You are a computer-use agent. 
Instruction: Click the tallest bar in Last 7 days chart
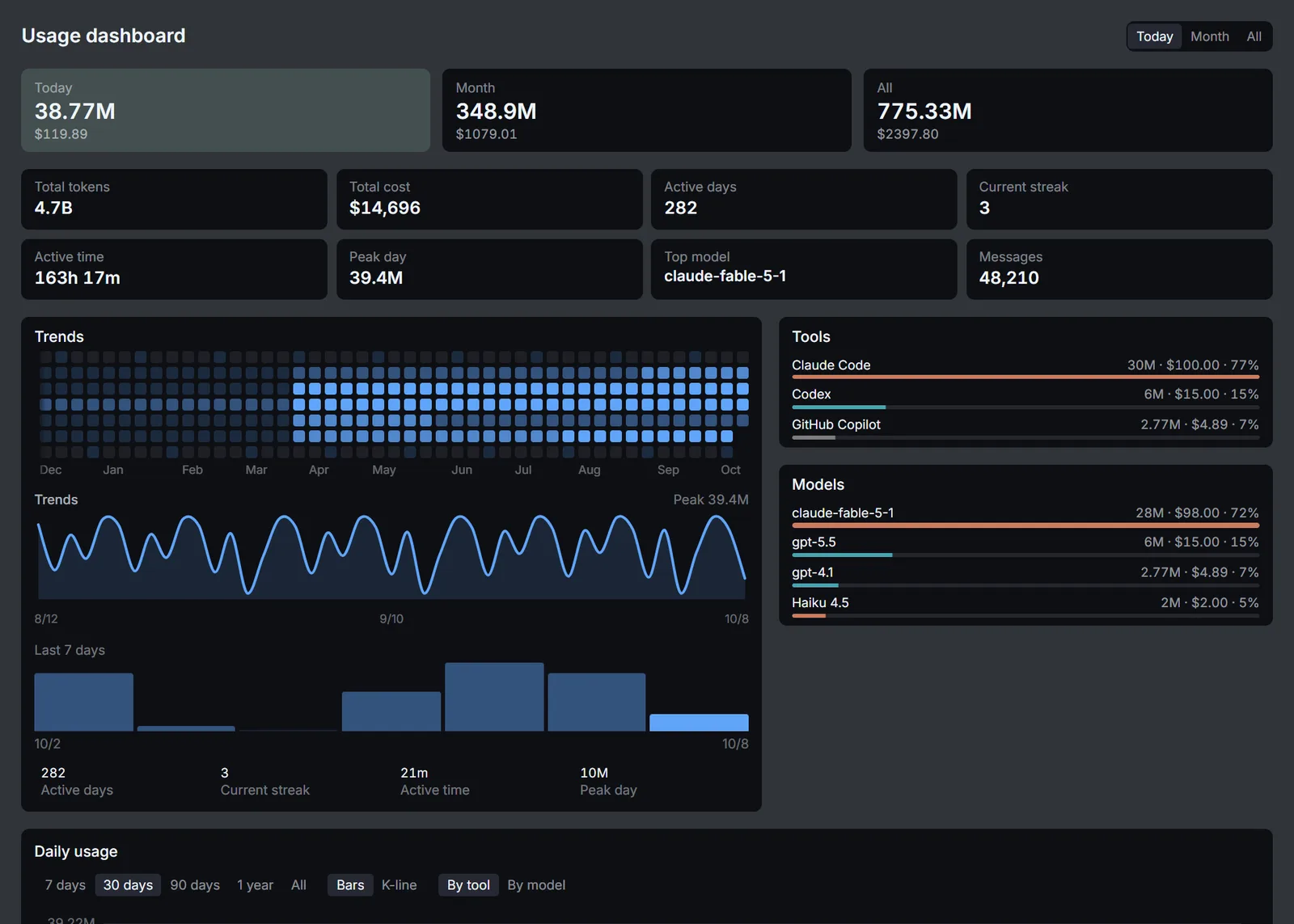pyautogui.click(x=494, y=697)
